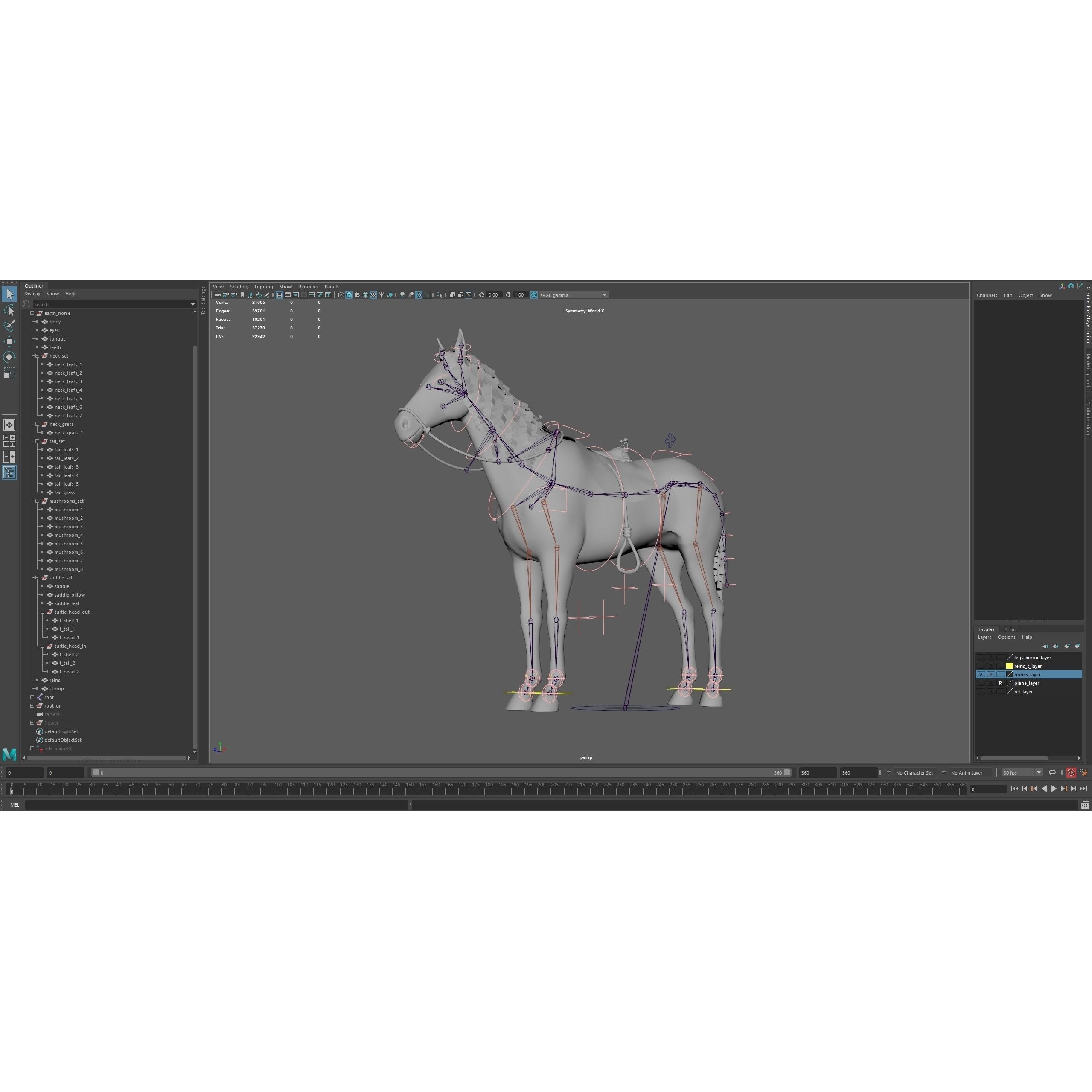Click the yellow color swatch of reins_c_layer
This screenshot has height=1092, width=1092.
(1010, 666)
